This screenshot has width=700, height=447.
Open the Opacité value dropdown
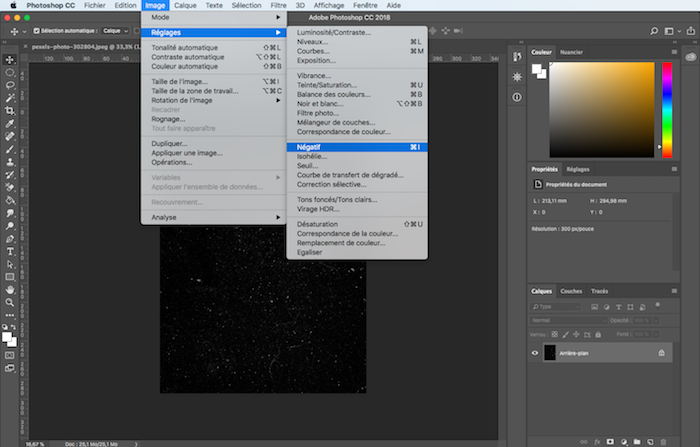(656, 320)
